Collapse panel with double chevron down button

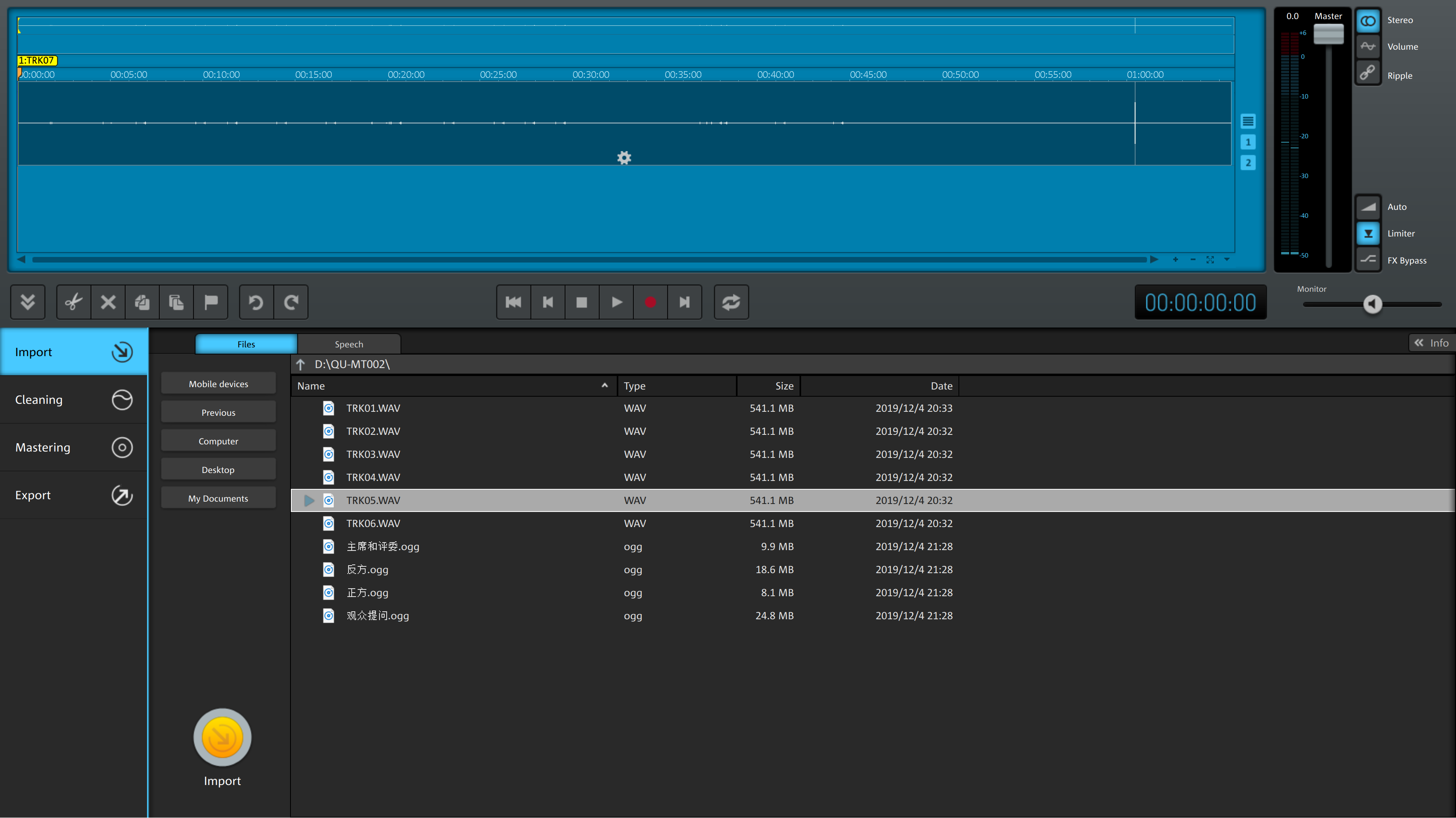[x=28, y=302]
